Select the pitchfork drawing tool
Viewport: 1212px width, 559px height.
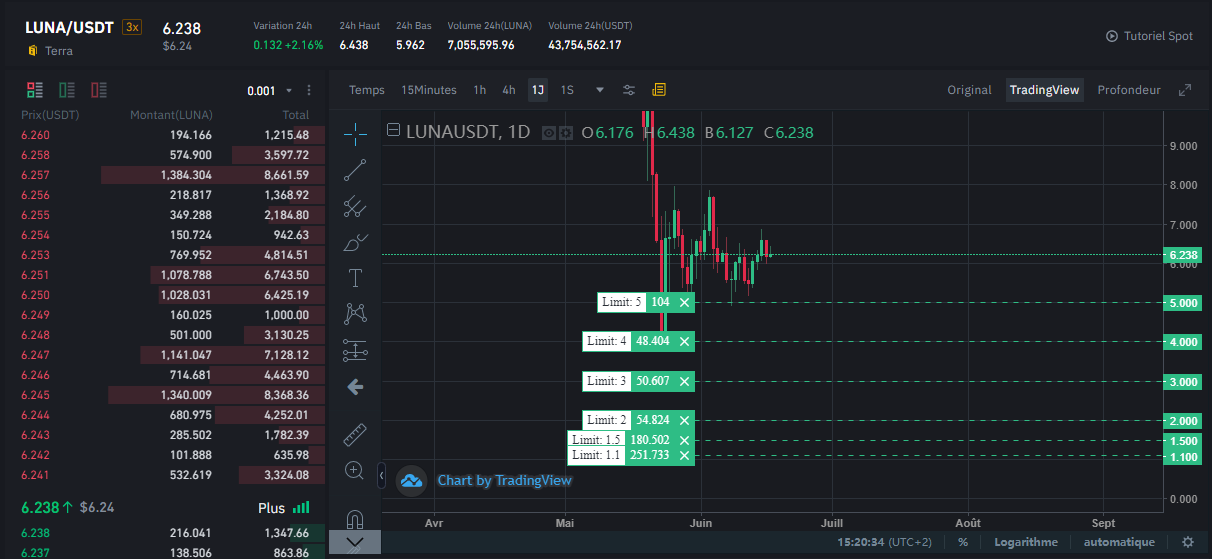pos(355,207)
